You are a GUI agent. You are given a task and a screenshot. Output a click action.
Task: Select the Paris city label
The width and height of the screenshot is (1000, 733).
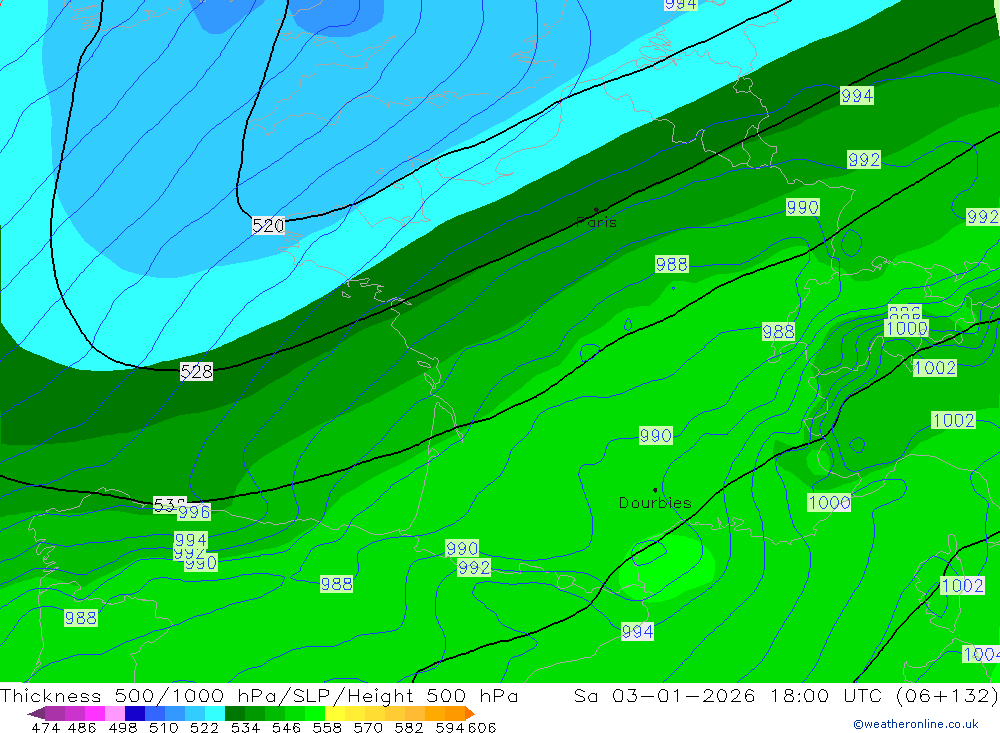click(x=596, y=222)
